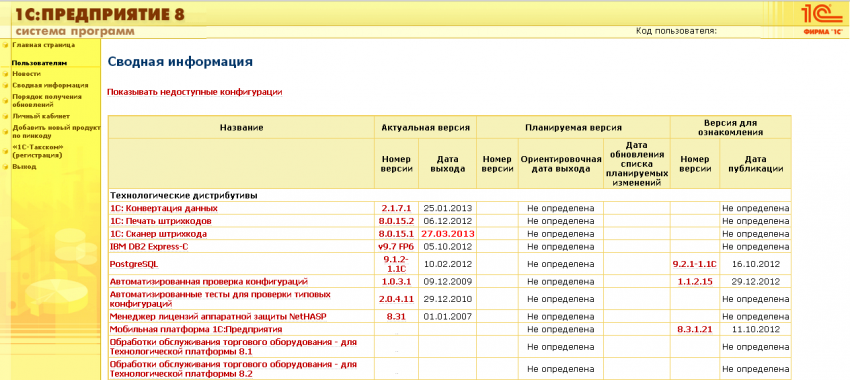
Task: Open Мобильная платформа 1С:Предприятия link
Action: pos(196,329)
